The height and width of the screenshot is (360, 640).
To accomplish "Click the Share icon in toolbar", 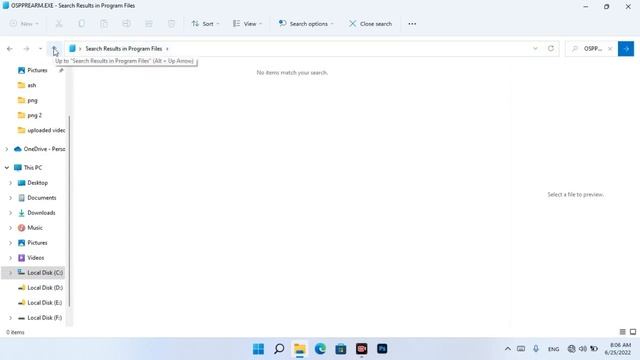I will pos(149,24).
